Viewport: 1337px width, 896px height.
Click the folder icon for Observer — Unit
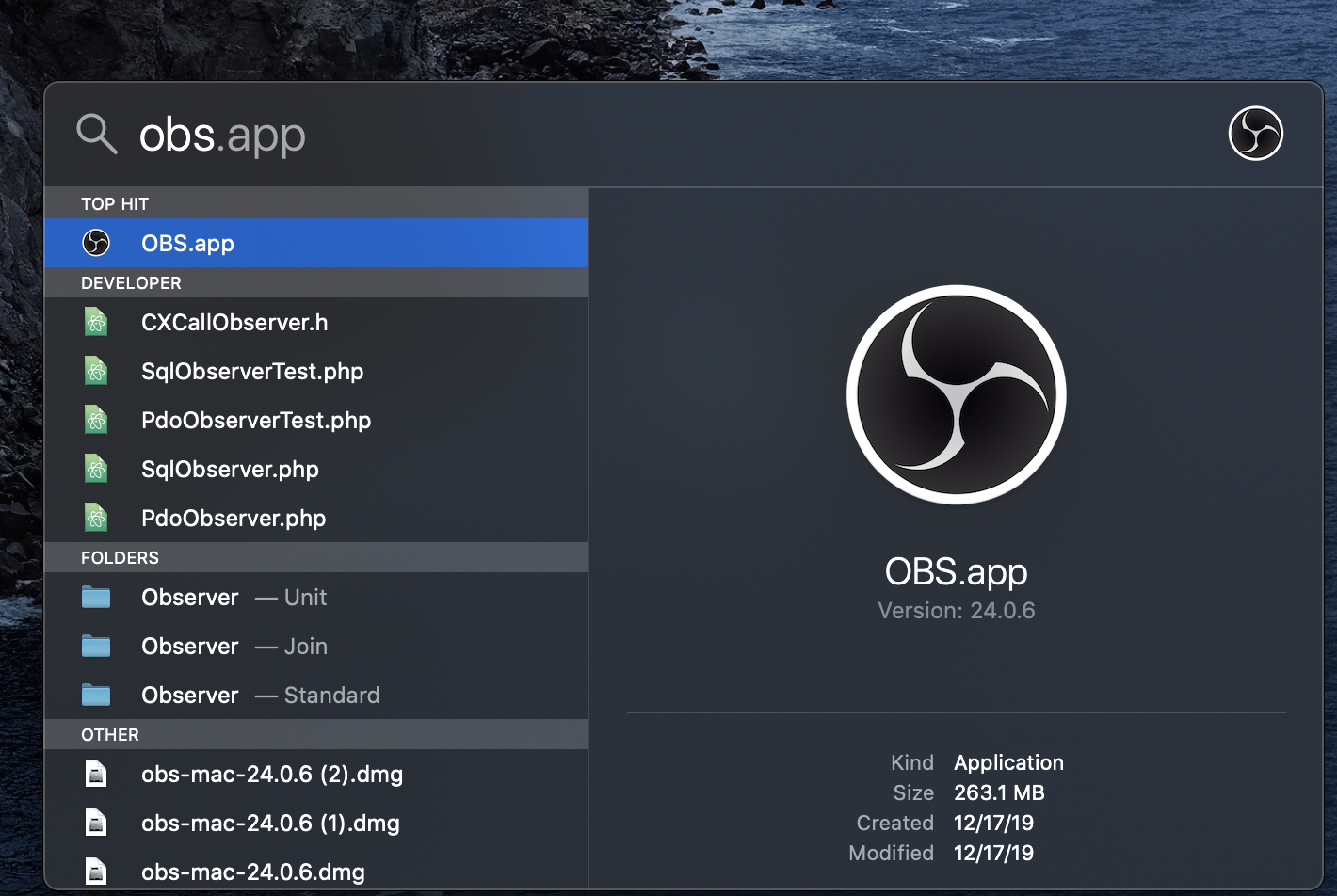(x=96, y=597)
